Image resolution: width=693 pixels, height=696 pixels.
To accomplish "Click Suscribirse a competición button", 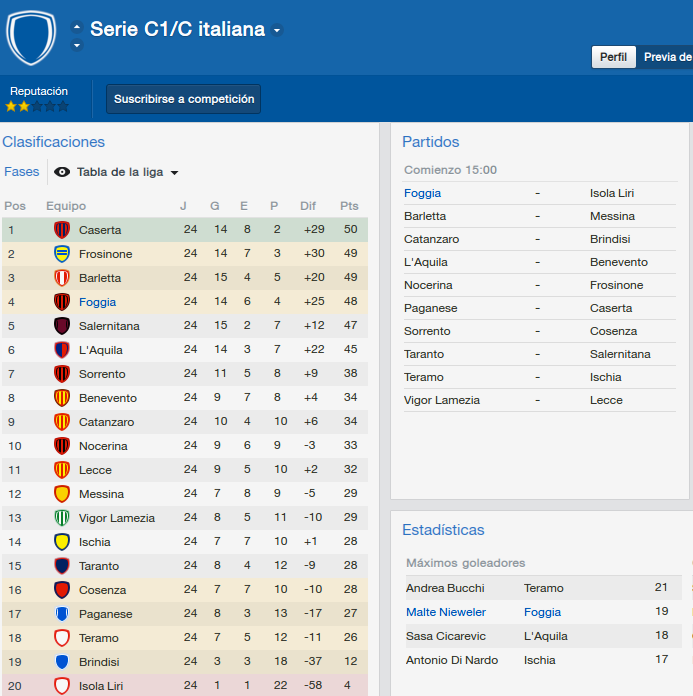I will [183, 99].
